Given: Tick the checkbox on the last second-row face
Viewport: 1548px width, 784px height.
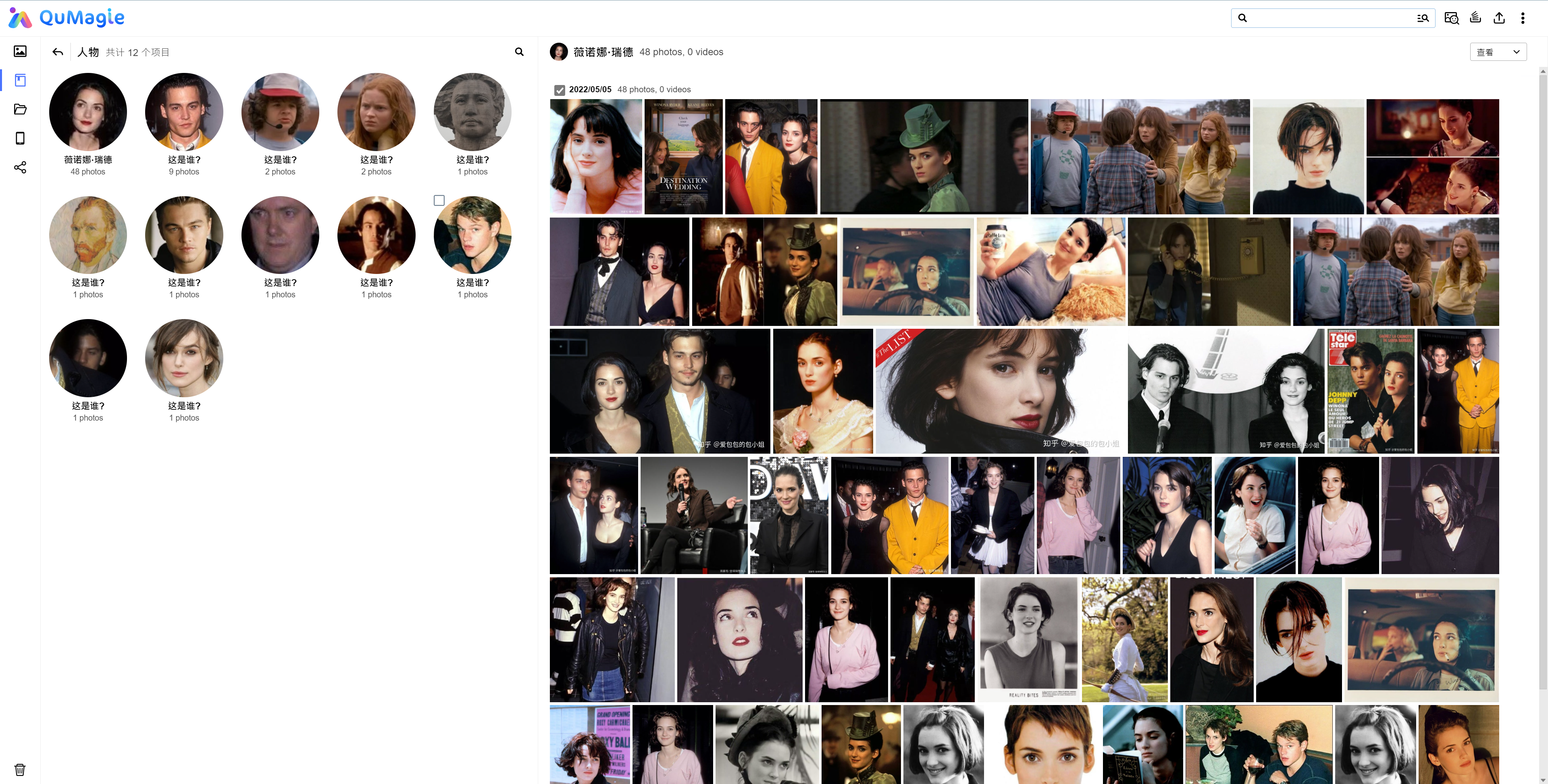Looking at the screenshot, I should 439,200.
